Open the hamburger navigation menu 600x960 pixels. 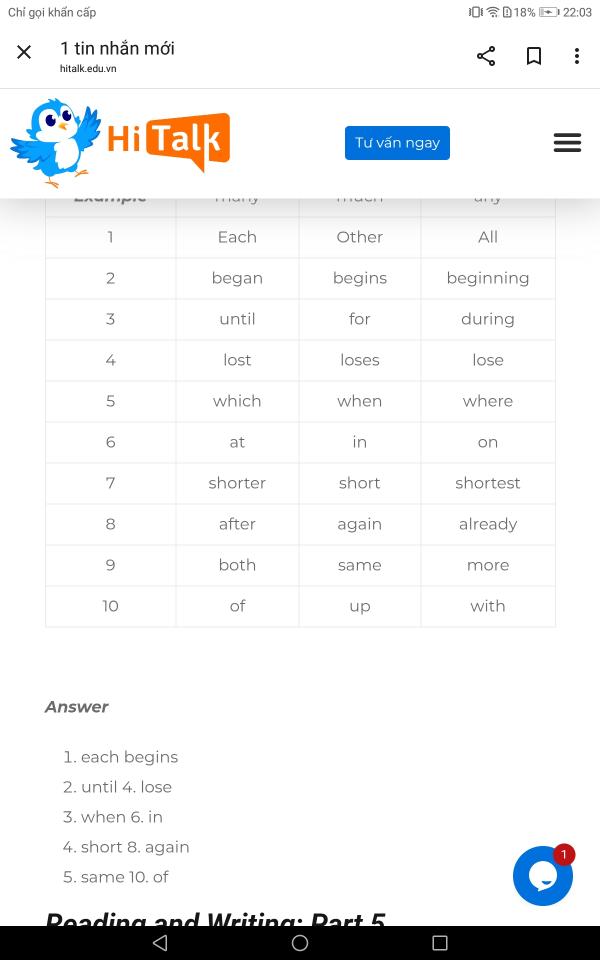(567, 143)
